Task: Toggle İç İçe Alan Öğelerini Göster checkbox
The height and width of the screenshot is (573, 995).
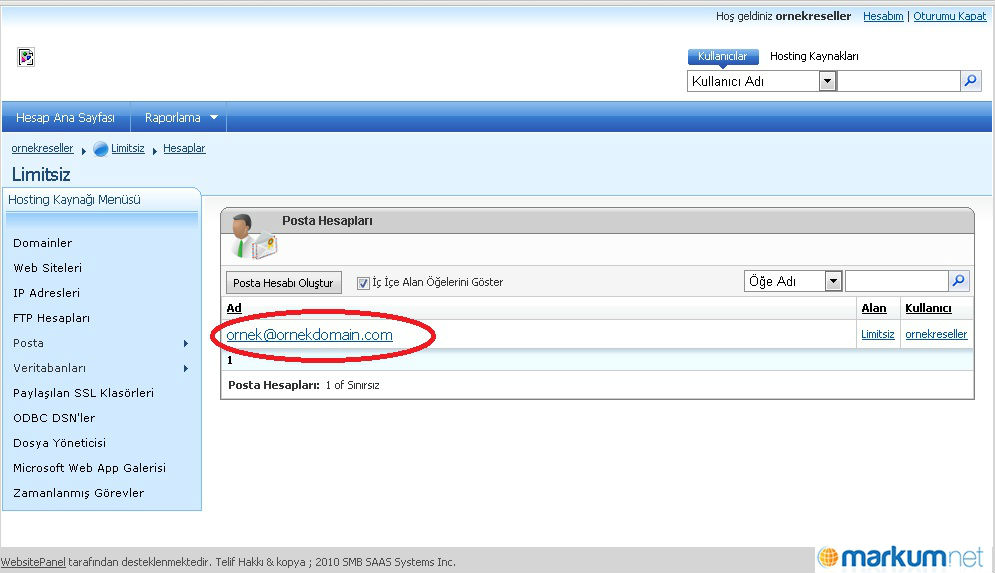Action: point(363,283)
